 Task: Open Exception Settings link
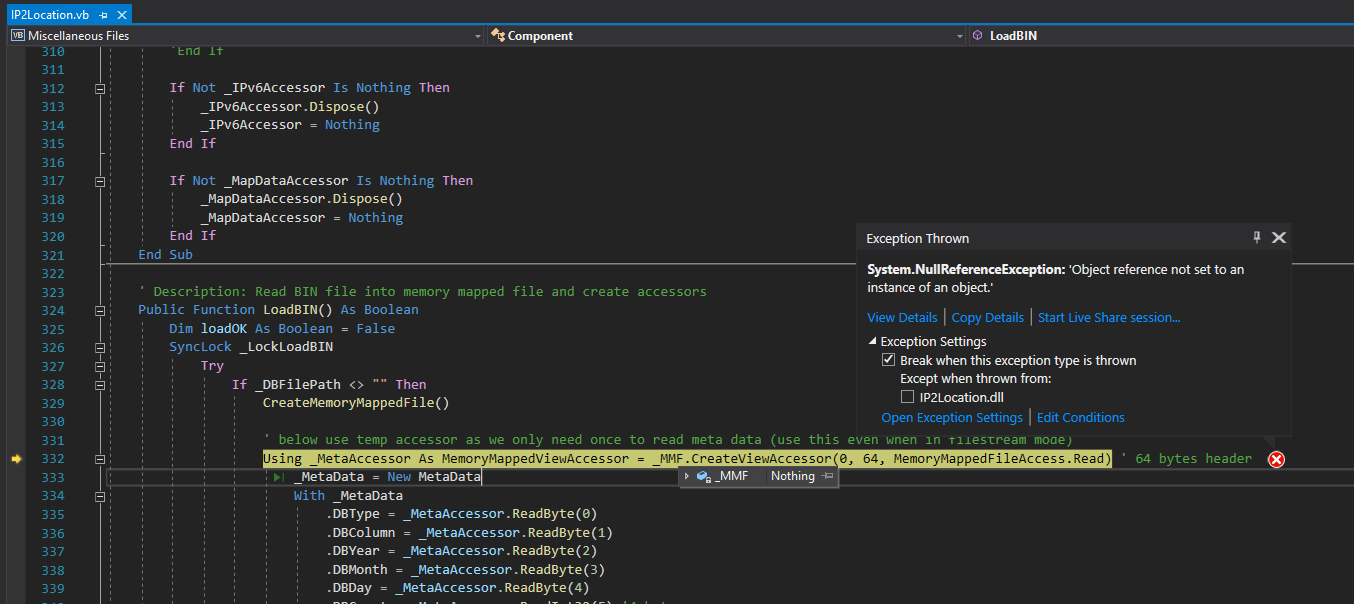pos(952,417)
